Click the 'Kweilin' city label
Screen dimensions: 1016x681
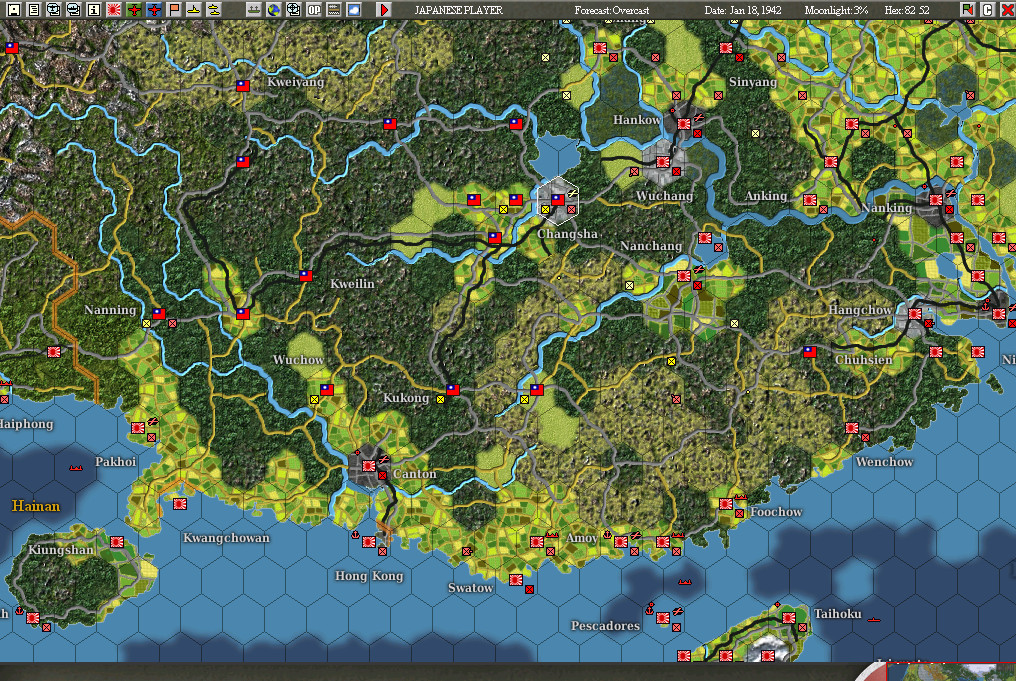[352, 284]
